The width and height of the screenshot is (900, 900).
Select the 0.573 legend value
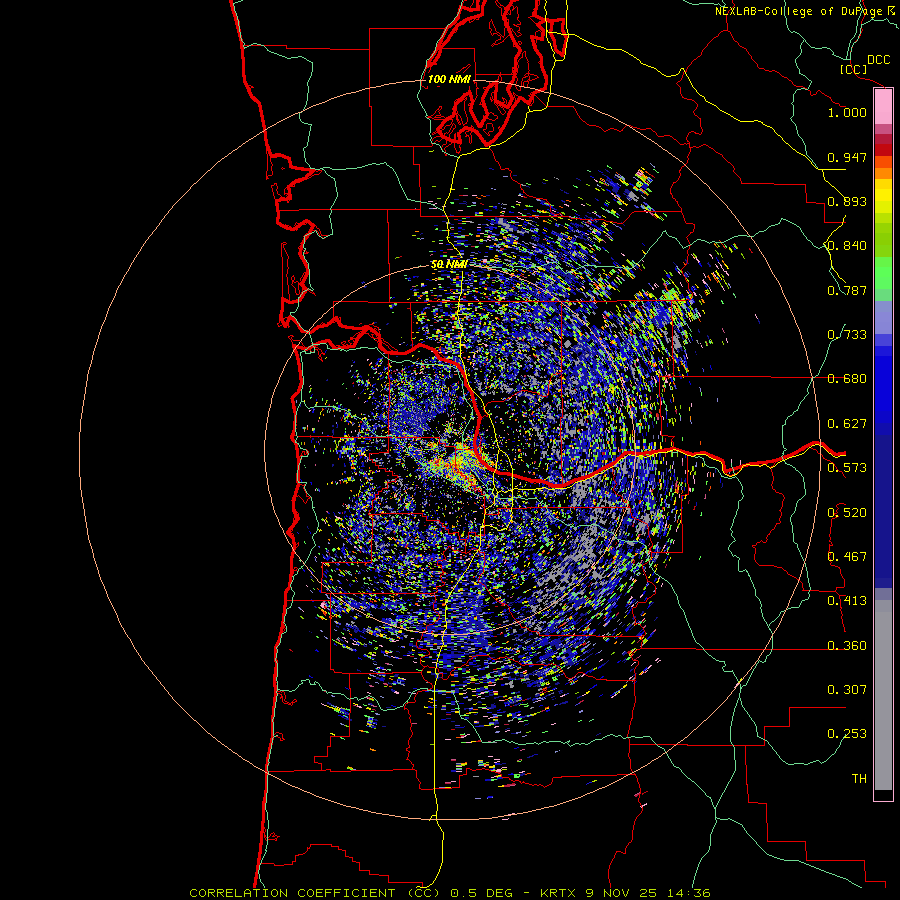coord(847,468)
